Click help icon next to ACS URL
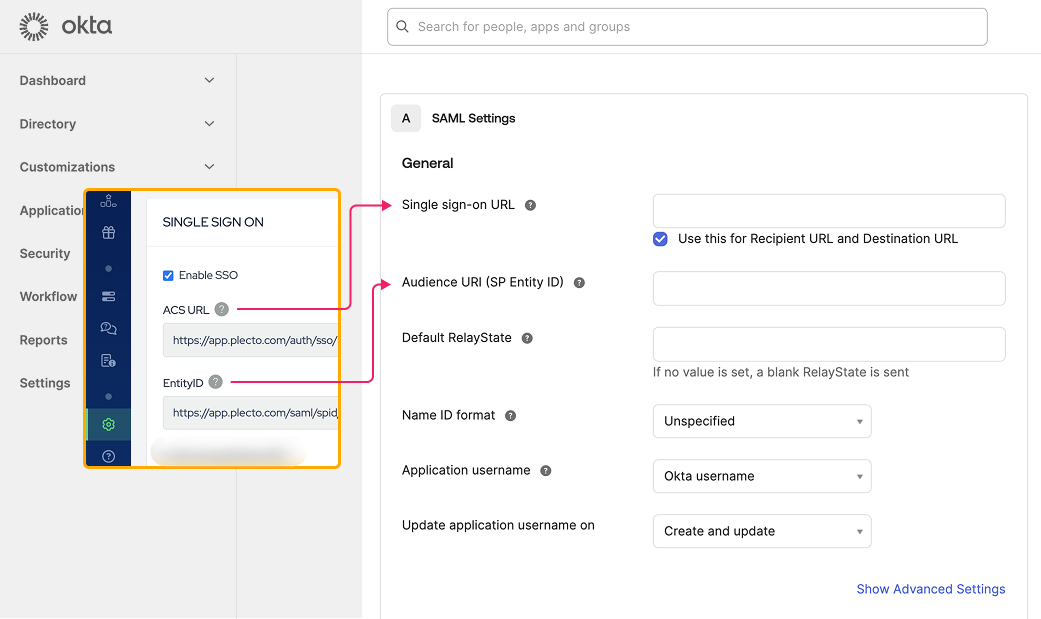The width and height of the screenshot is (1041, 619). (222, 310)
